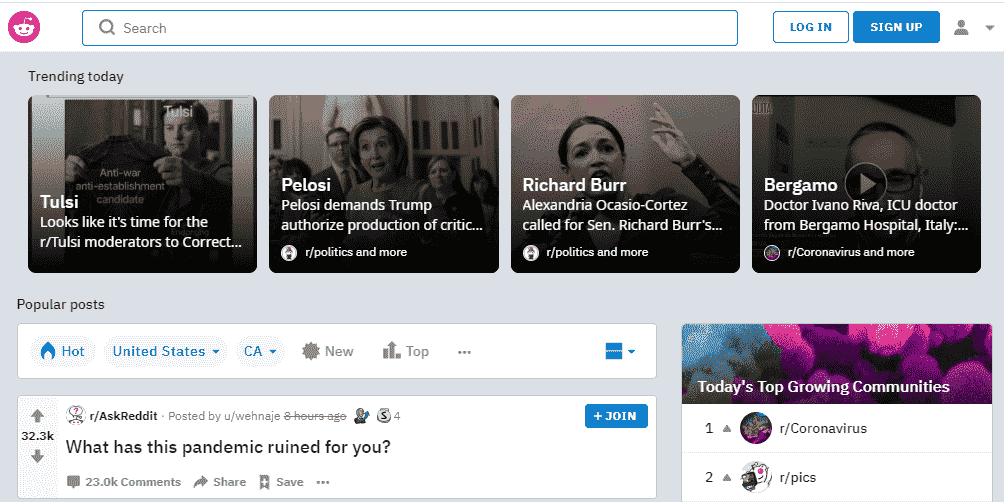Click the New sort starburst icon
The height and width of the screenshot is (502, 1004).
click(x=311, y=351)
